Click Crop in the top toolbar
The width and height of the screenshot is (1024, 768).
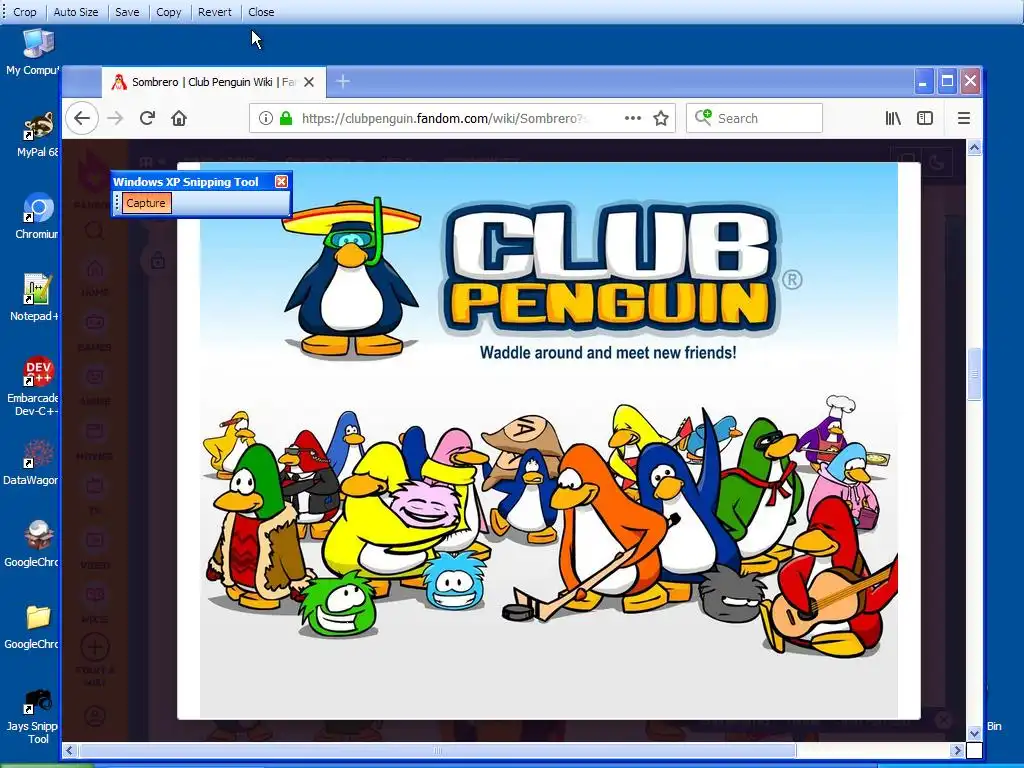pos(25,12)
